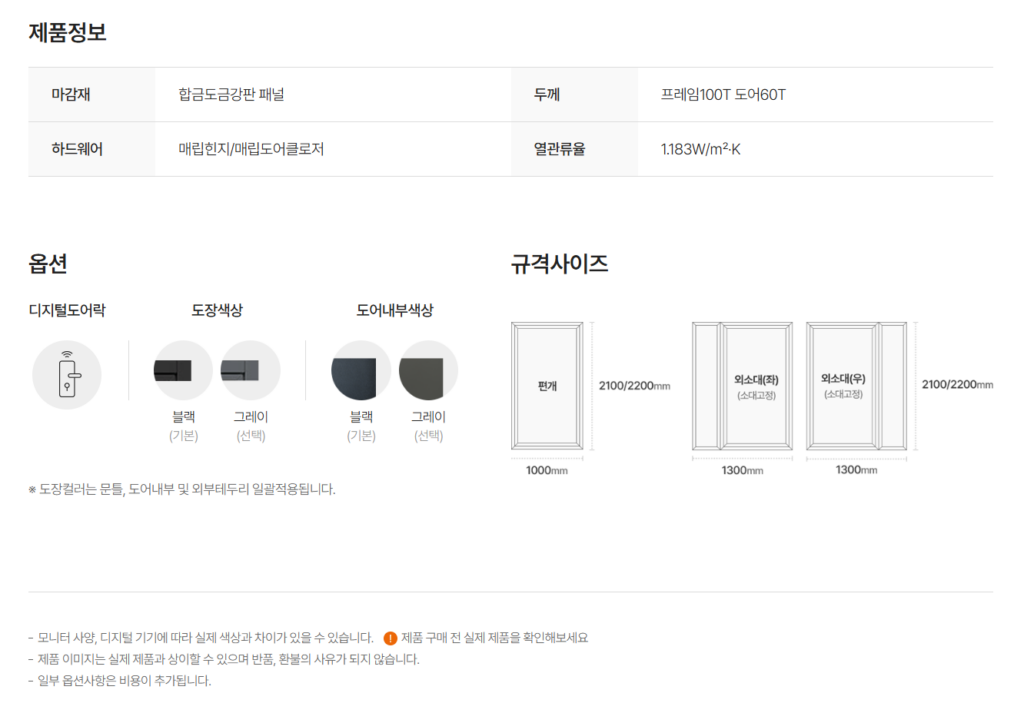This screenshot has width=1024, height=713.
Task: Select the 외소대(좌) door size diagram
Action: click(x=742, y=386)
